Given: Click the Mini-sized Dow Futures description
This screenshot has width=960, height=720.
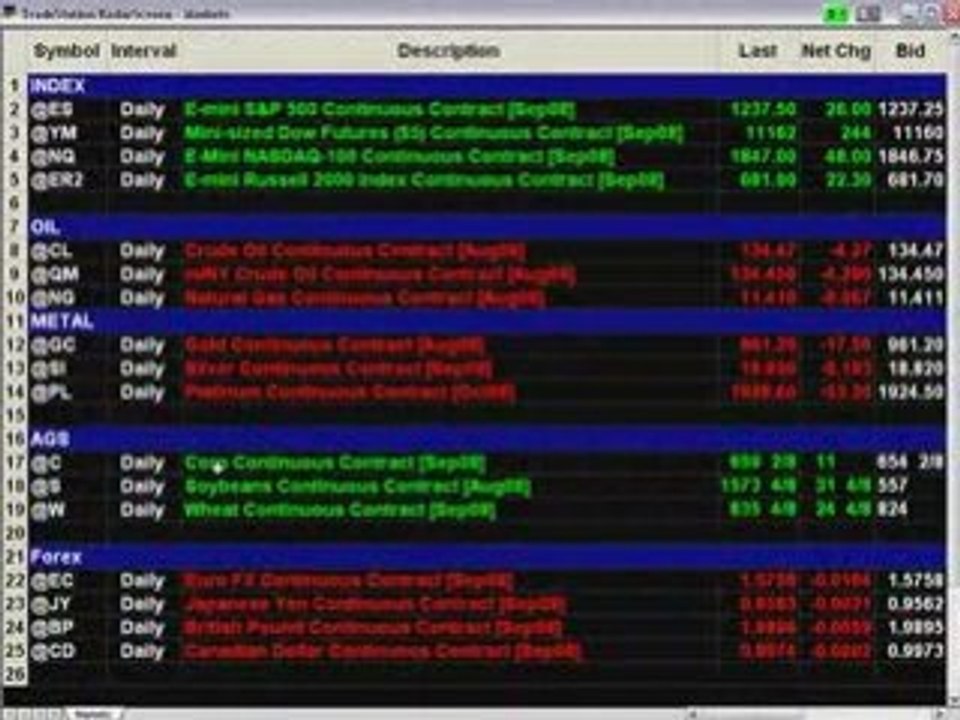Looking at the screenshot, I should pos(433,133).
